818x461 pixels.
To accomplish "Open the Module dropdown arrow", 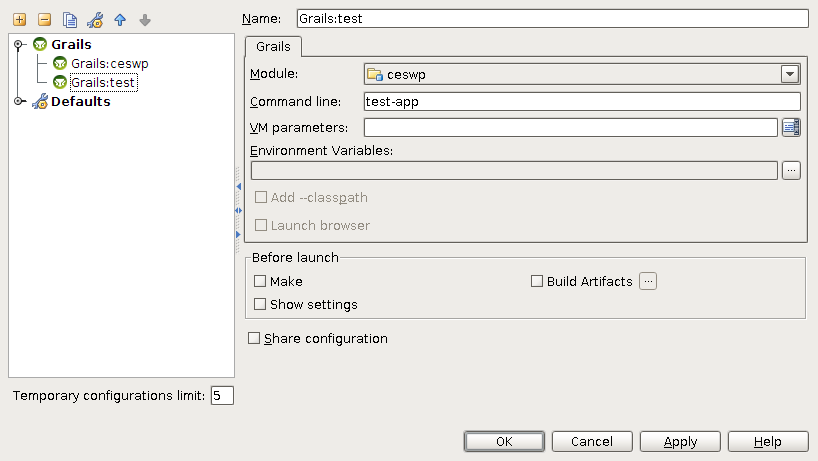I will point(790,74).
